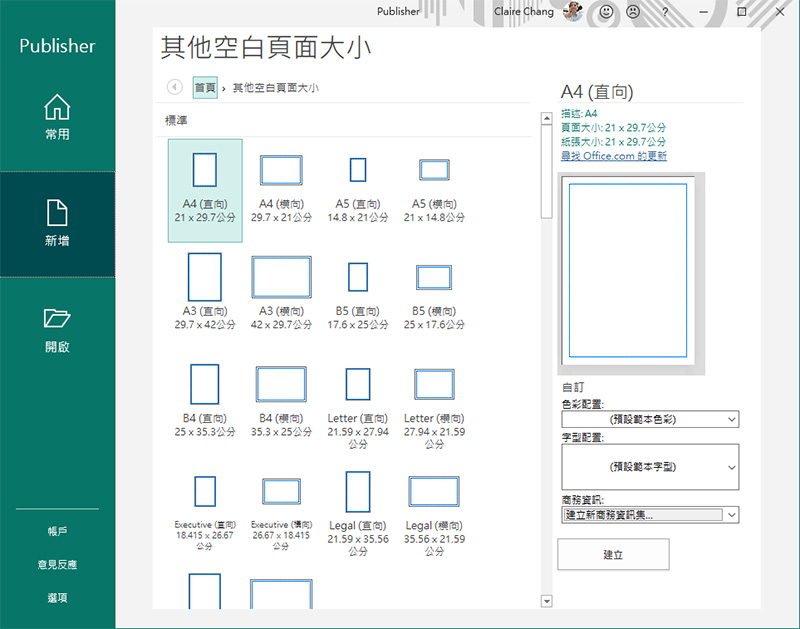Screen dimensions: 800x629
Task: Open the 常用 home section
Action: 57,117
